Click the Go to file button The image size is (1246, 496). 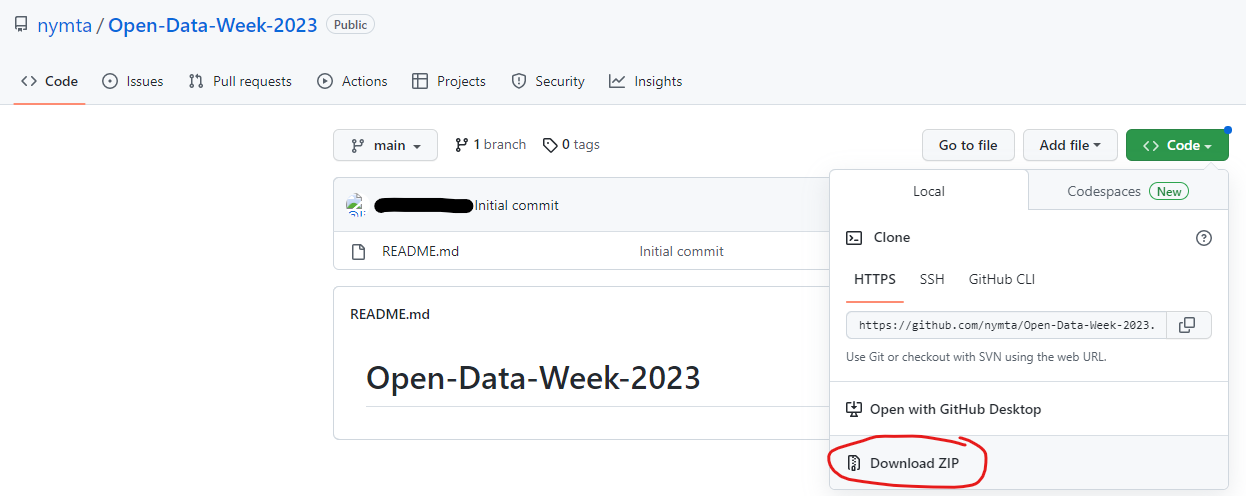pyautogui.click(x=968, y=145)
